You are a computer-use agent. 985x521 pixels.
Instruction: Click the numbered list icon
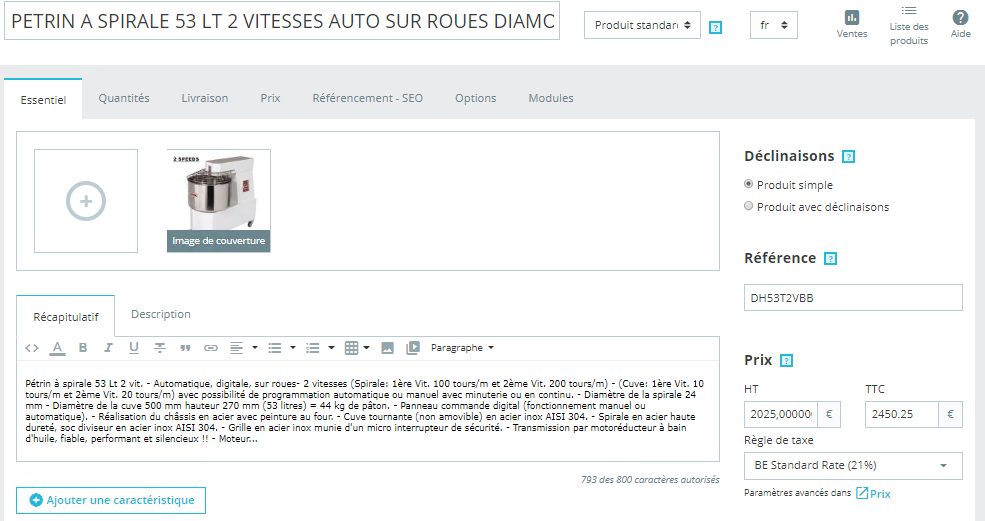coord(313,348)
